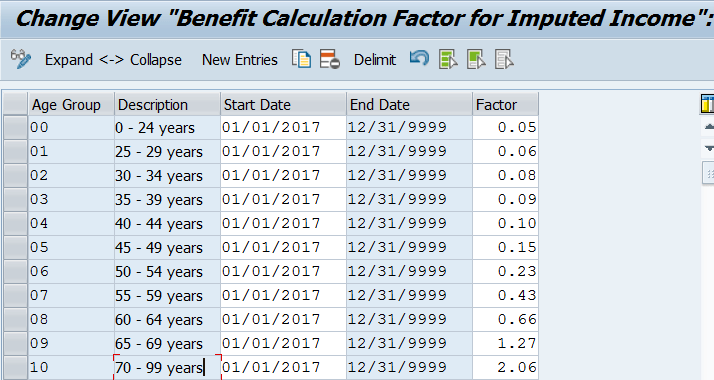Click the Age Group column header
The width and height of the screenshot is (714, 380).
point(71,104)
